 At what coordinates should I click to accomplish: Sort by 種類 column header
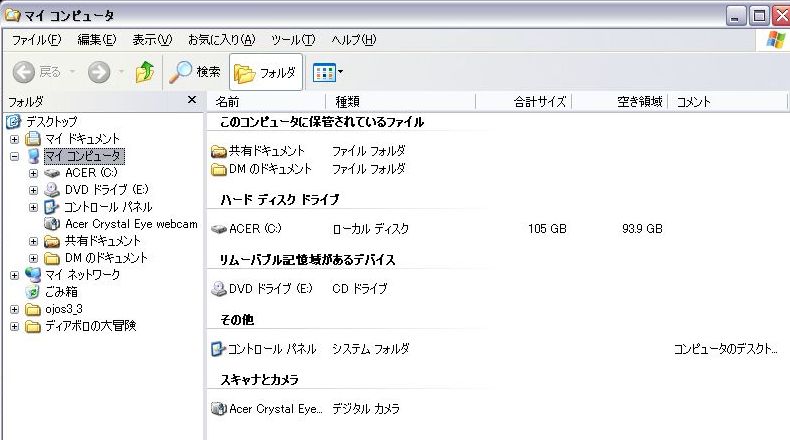[401, 102]
